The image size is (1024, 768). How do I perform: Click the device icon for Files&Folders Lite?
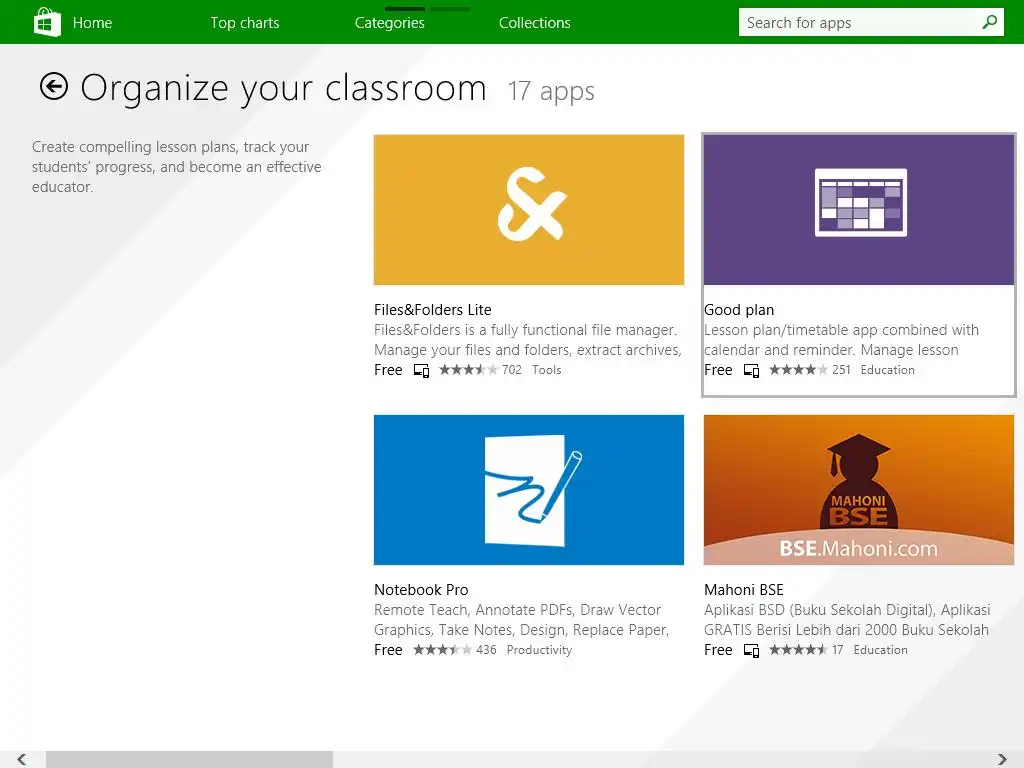421,371
